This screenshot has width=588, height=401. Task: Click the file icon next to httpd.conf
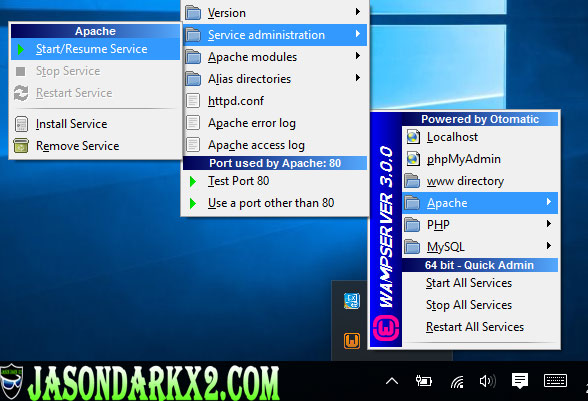pyautogui.click(x=193, y=101)
